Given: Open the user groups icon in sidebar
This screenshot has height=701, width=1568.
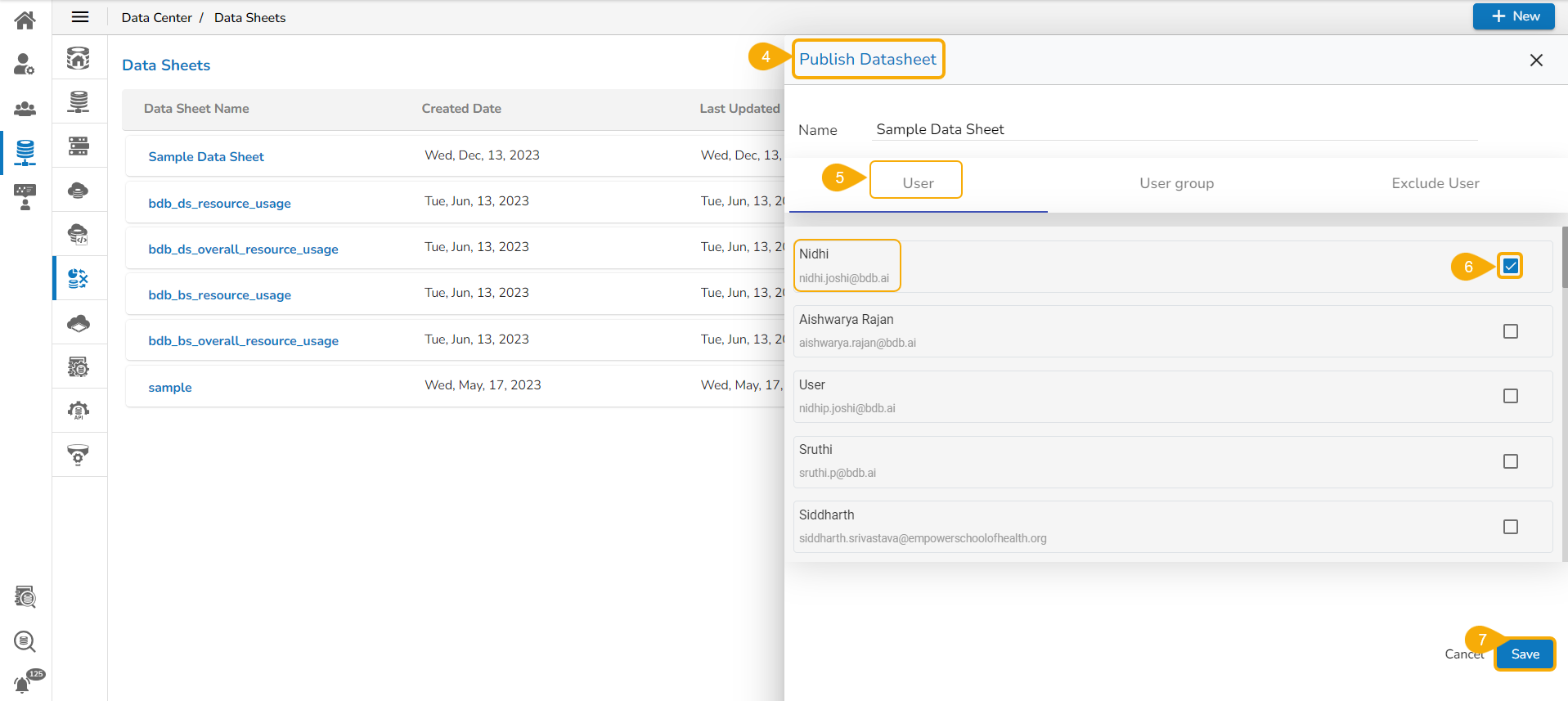Looking at the screenshot, I should tap(25, 108).
